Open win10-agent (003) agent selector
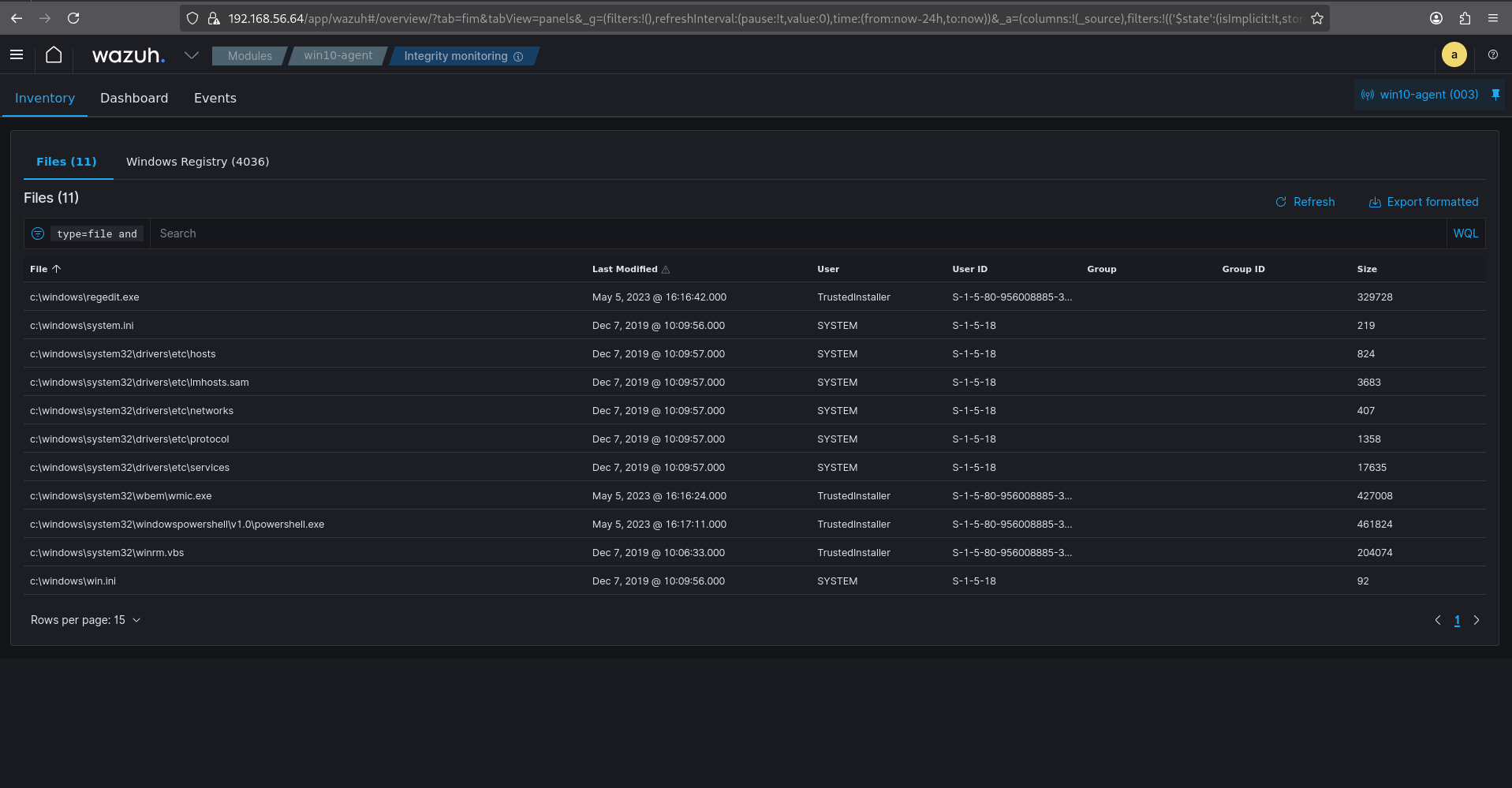The height and width of the screenshot is (788, 1512). pos(1421,95)
